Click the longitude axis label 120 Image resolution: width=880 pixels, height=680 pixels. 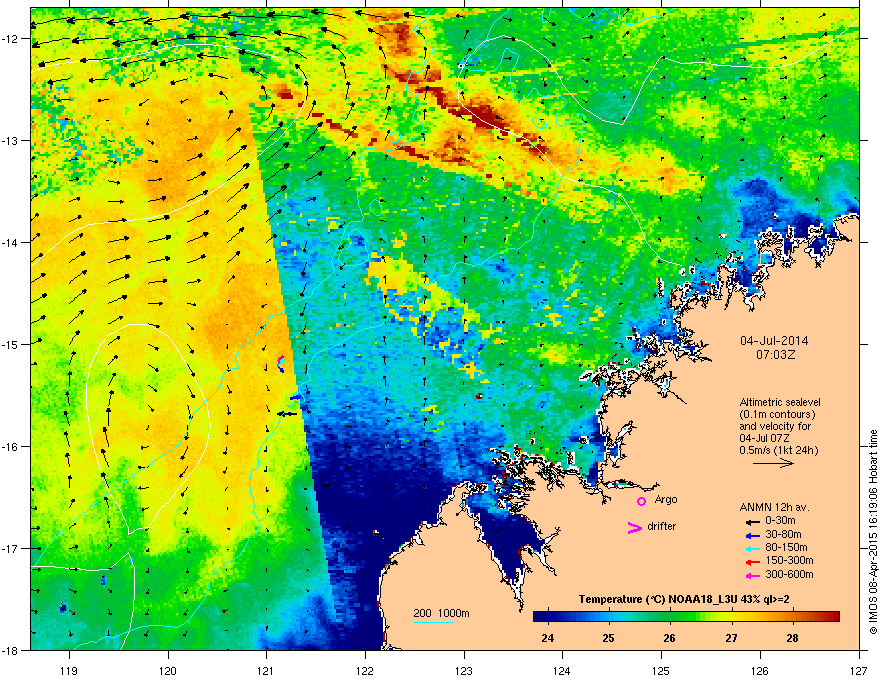coord(168,670)
